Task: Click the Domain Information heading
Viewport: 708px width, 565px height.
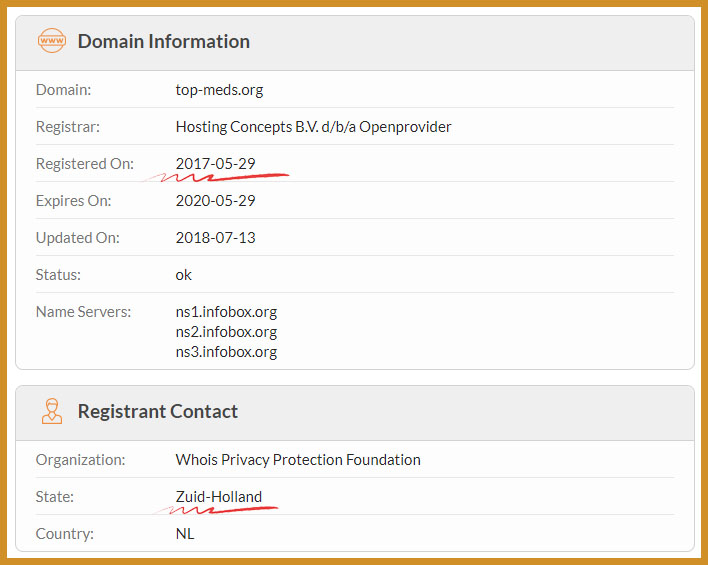Action: [x=163, y=41]
